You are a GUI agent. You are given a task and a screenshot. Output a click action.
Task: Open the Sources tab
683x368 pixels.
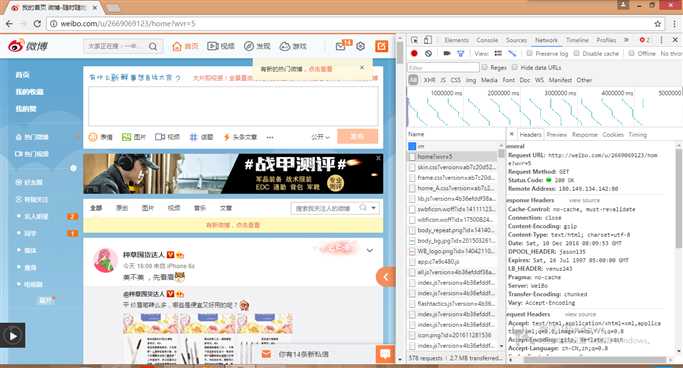click(x=517, y=40)
